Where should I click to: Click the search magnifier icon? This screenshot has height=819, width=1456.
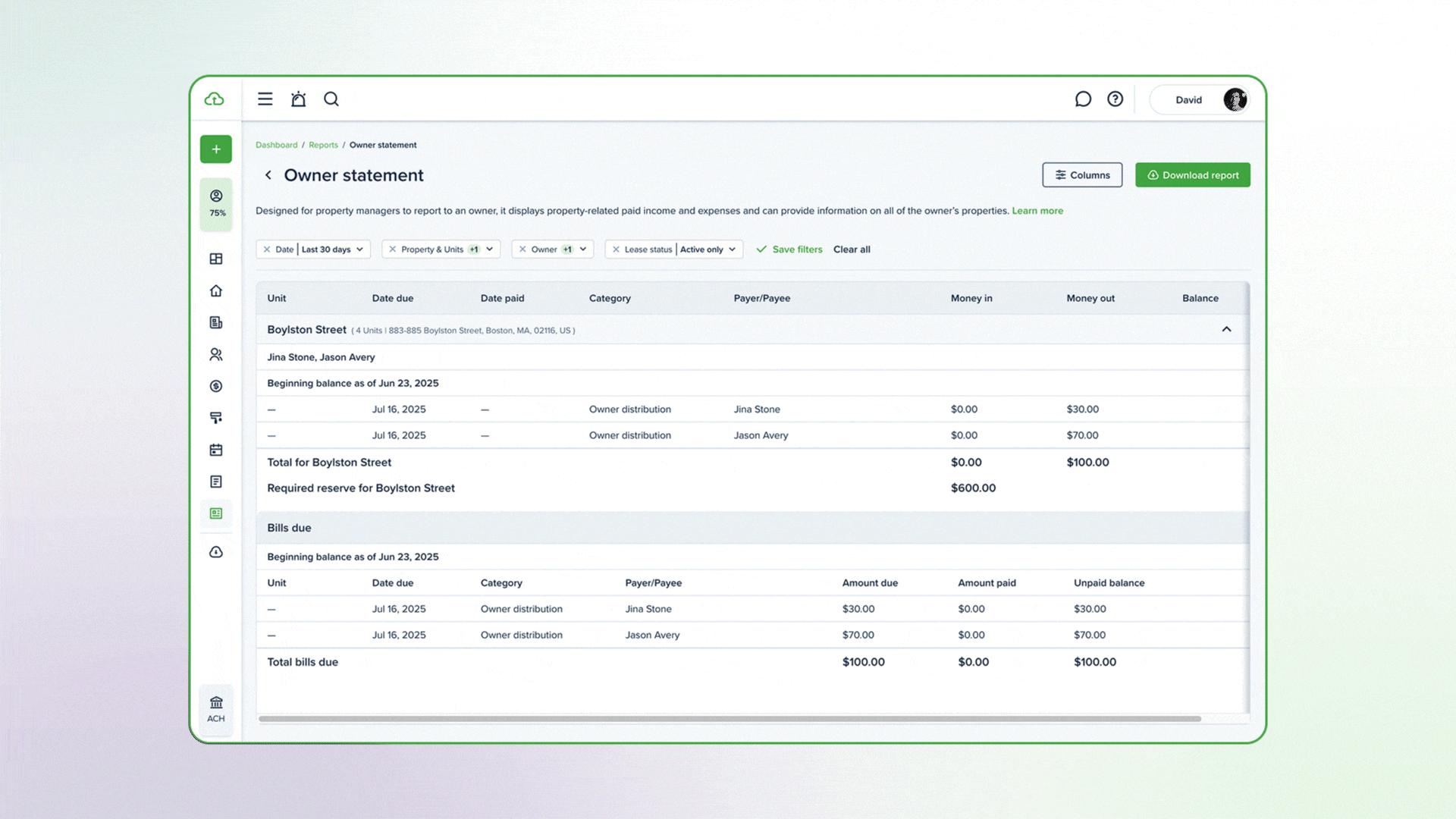point(331,99)
